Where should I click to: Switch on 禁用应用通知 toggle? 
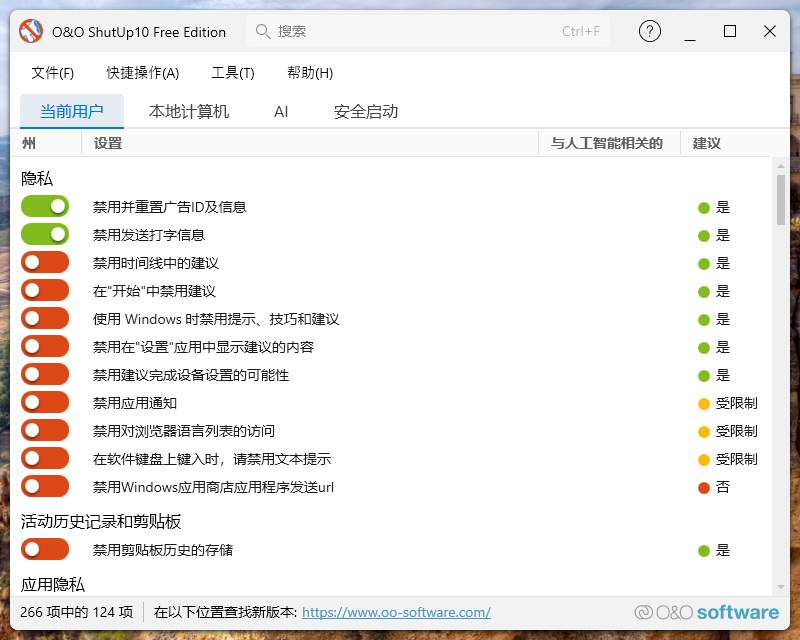pos(45,402)
